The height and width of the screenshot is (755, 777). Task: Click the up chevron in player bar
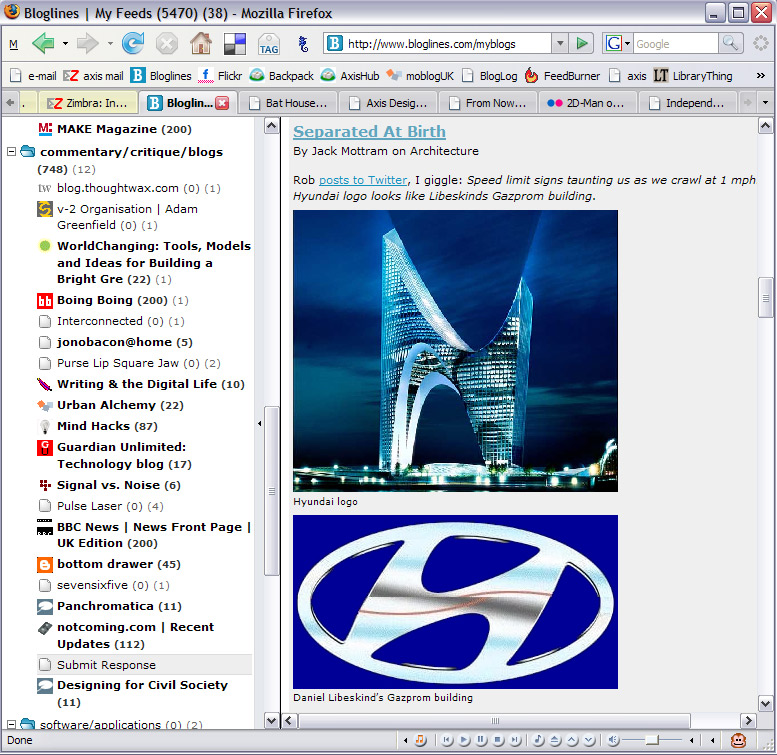572,740
